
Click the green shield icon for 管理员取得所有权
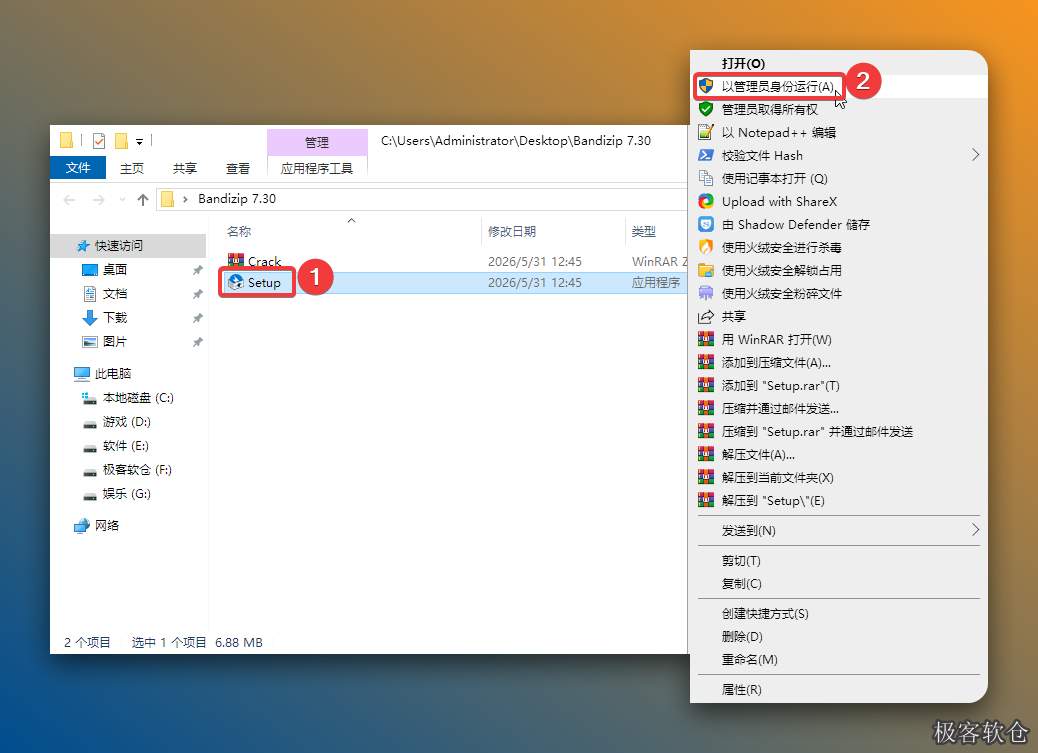[706, 109]
